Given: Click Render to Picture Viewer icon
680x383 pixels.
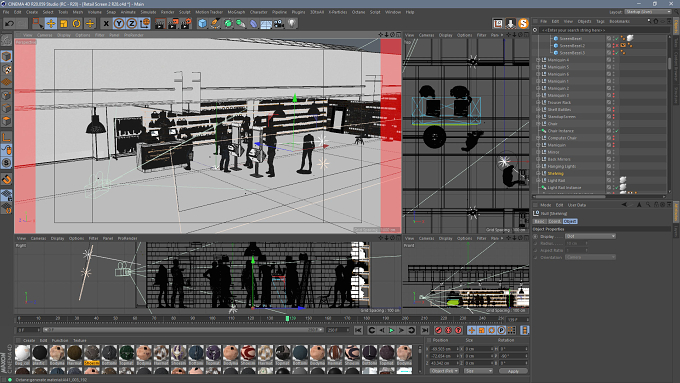Looking at the screenshot, I should click(x=173, y=23).
